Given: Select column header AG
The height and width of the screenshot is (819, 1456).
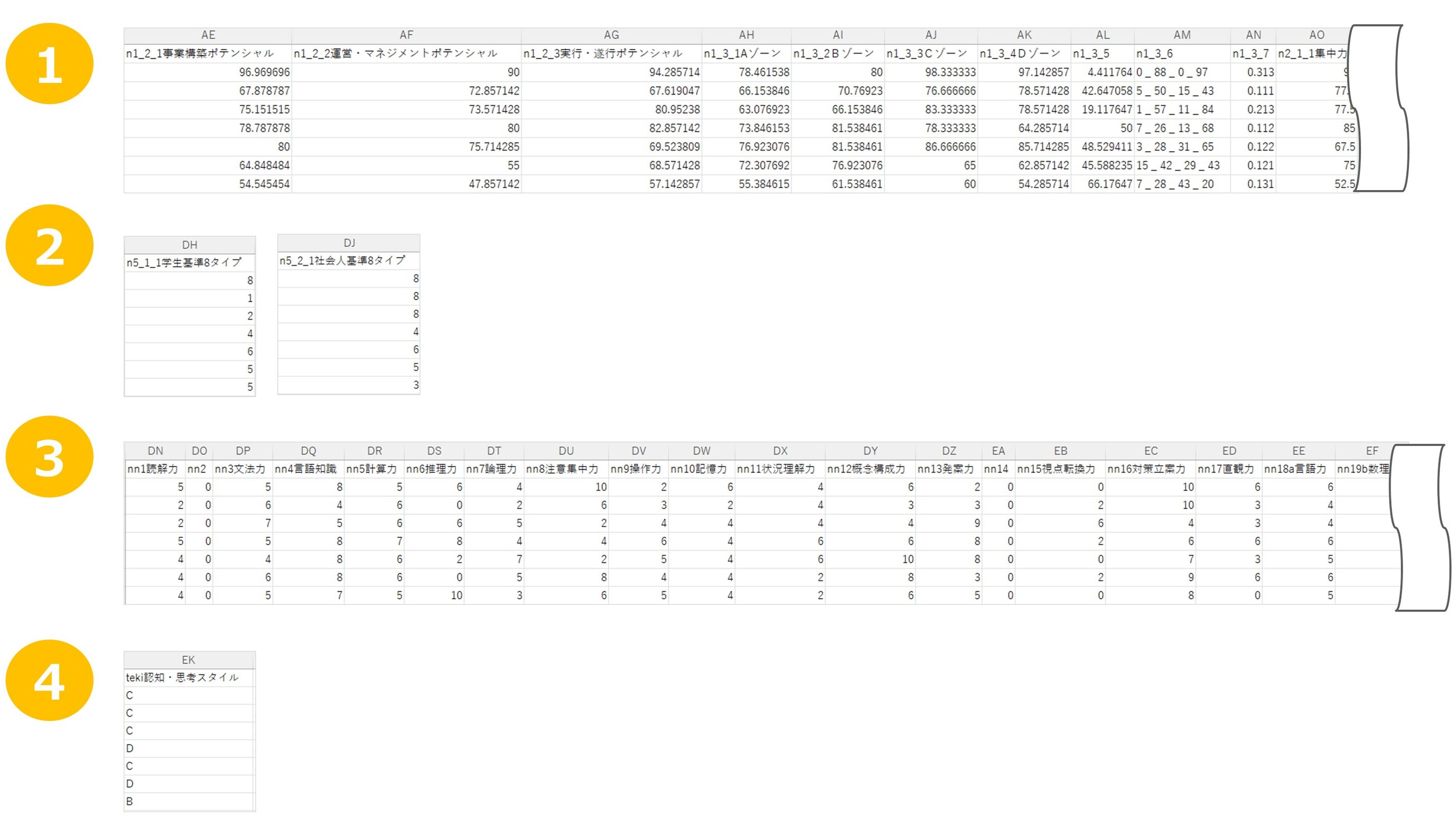Looking at the screenshot, I should [x=612, y=35].
